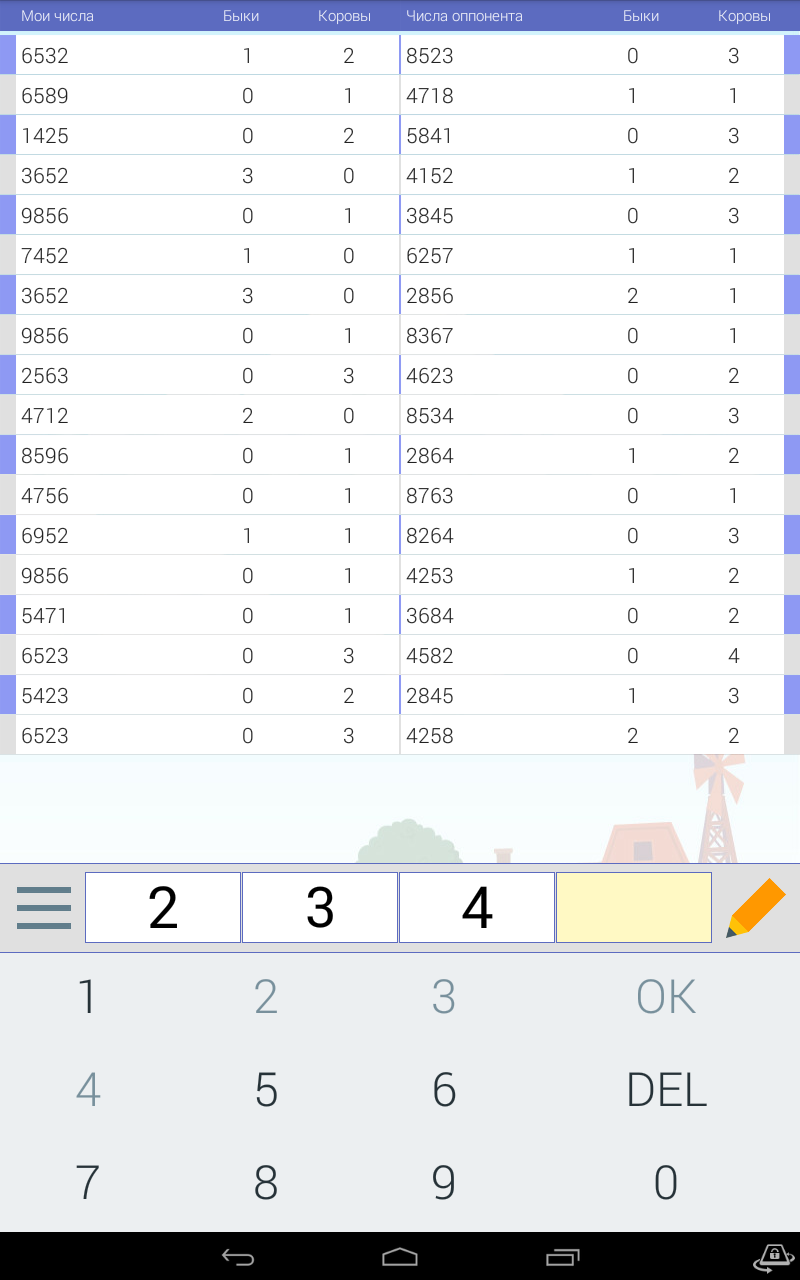
Task: Tap the greyed keypad digit 2
Action: (266, 997)
